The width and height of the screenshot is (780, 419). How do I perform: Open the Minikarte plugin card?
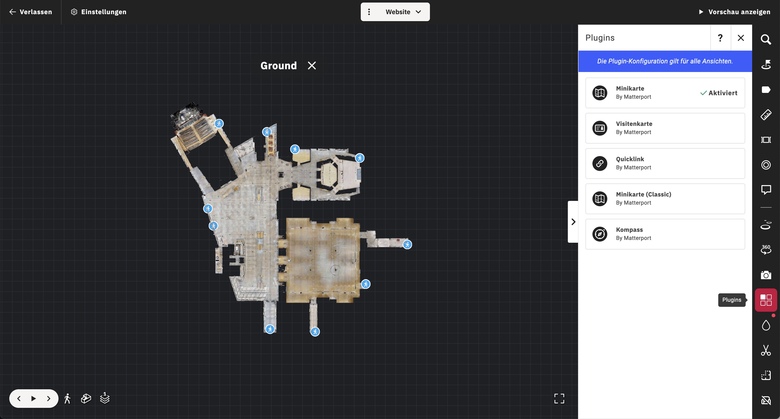(665, 93)
